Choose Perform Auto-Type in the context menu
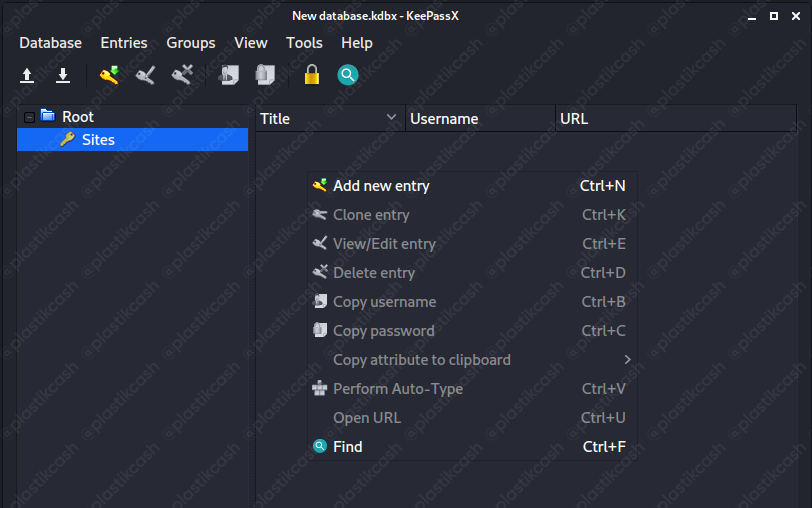Image resolution: width=812 pixels, height=508 pixels. [472, 389]
